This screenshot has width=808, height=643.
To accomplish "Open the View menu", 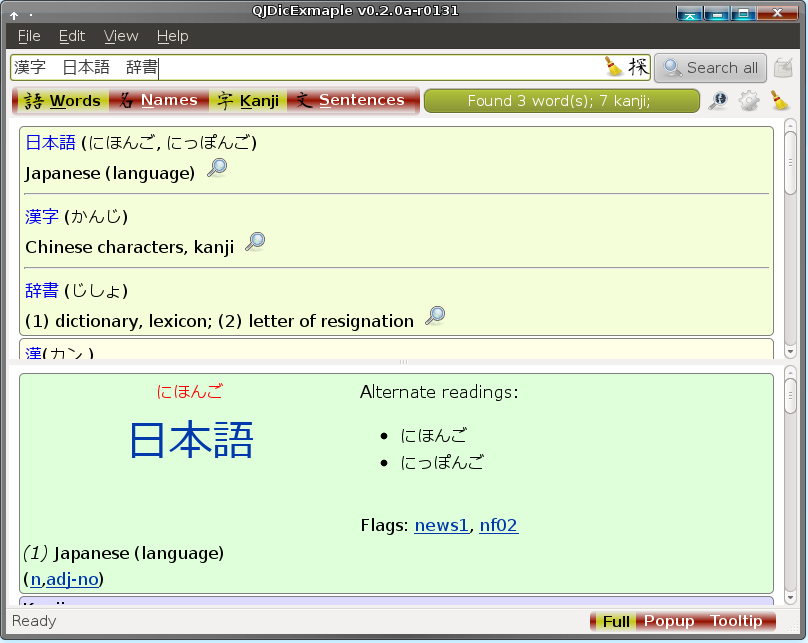I will [x=121, y=36].
